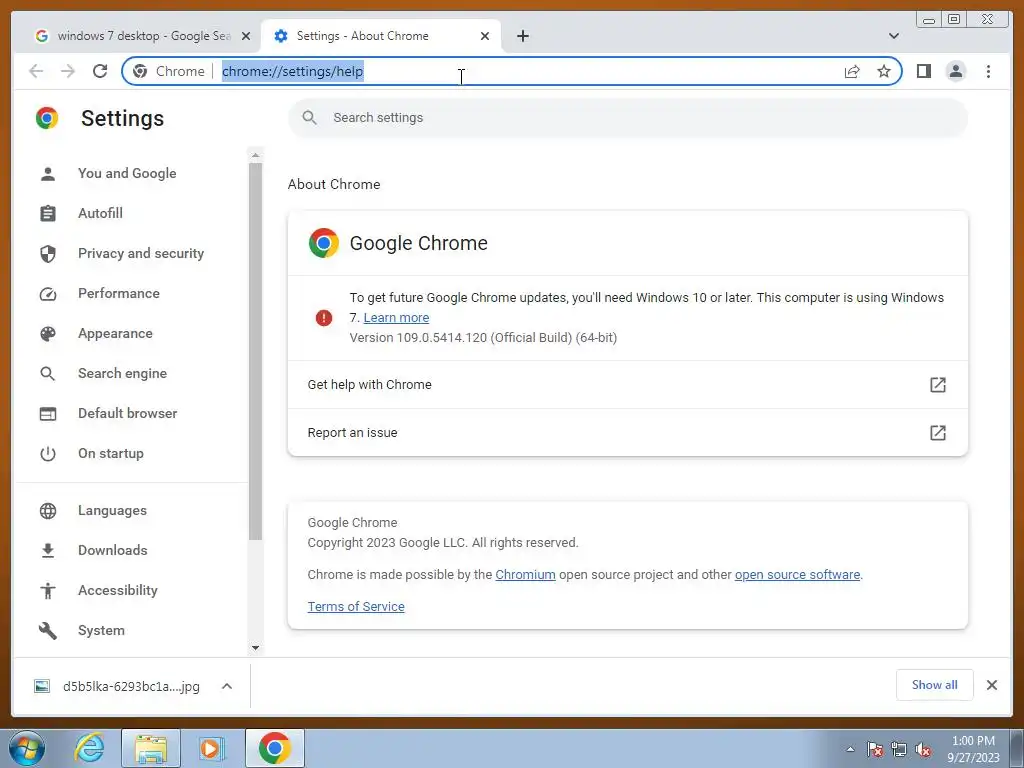Open Performance settings
The height and width of the screenshot is (768, 1024).
[118, 293]
